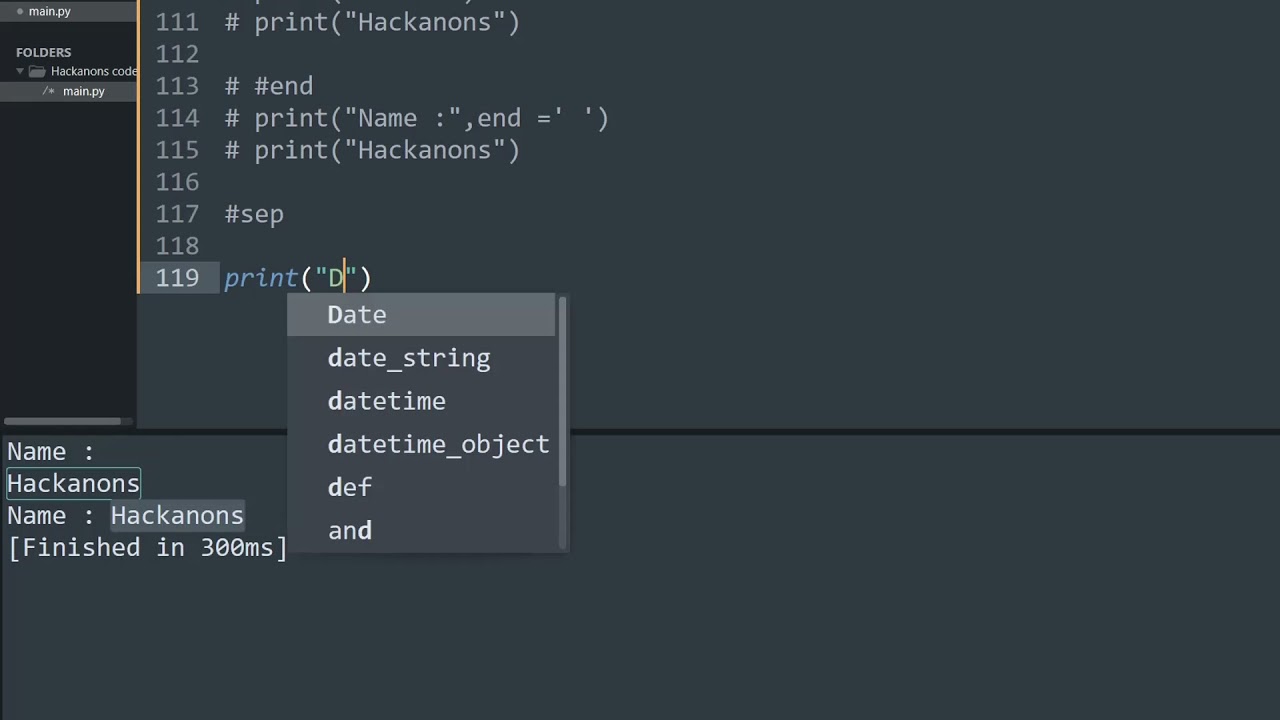Screen dimensions: 1280x720
Task: Click the Finished in 300ms output line
Action: point(147,547)
